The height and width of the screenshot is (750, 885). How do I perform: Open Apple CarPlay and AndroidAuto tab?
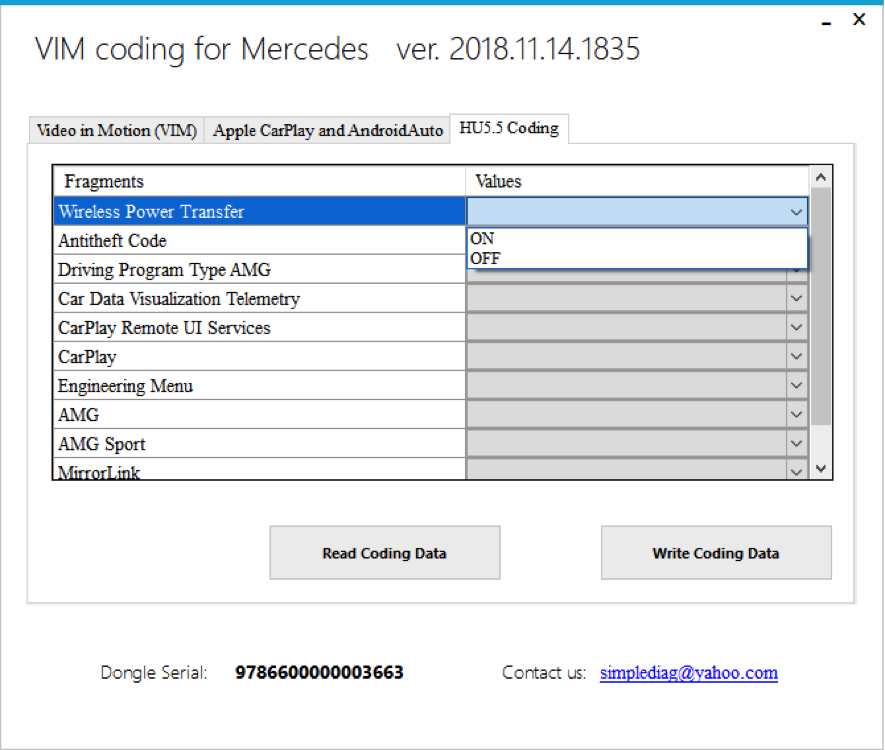(x=327, y=130)
